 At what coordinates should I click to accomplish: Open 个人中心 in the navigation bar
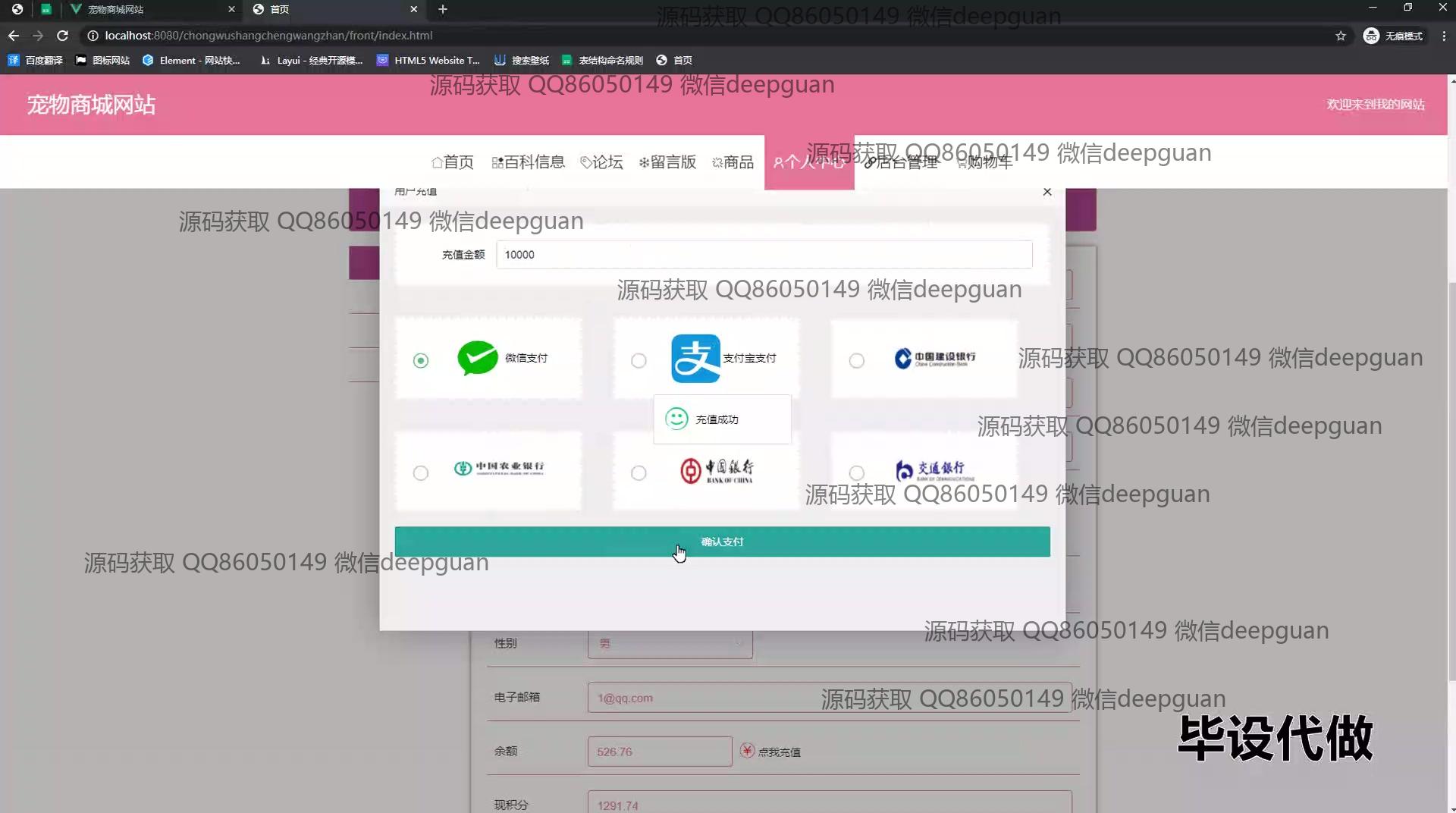coord(809,162)
